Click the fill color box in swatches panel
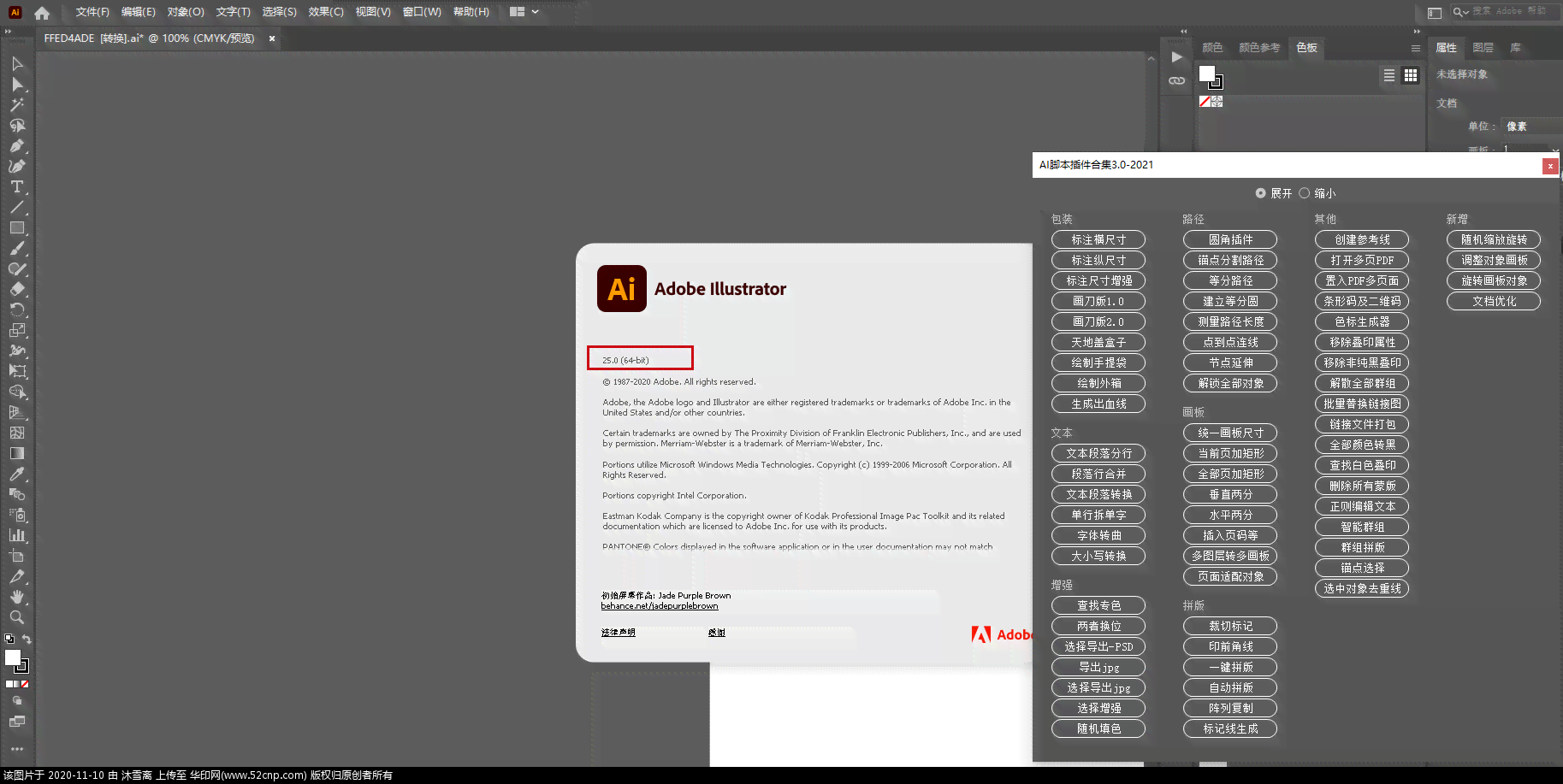The height and width of the screenshot is (784, 1563). click(x=1207, y=74)
